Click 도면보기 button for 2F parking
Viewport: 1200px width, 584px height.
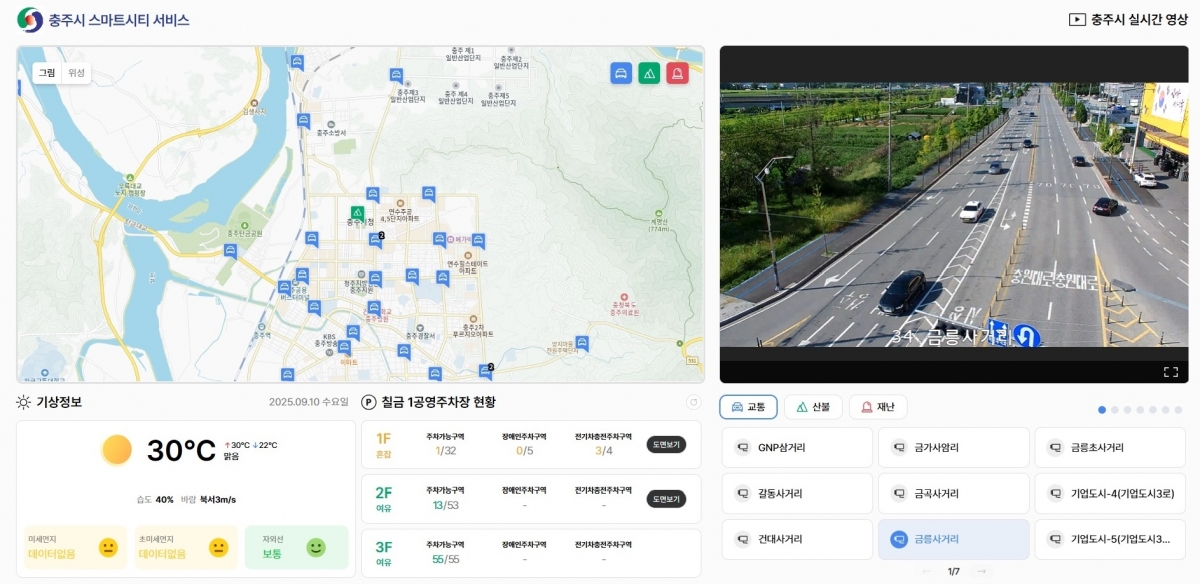(666, 498)
